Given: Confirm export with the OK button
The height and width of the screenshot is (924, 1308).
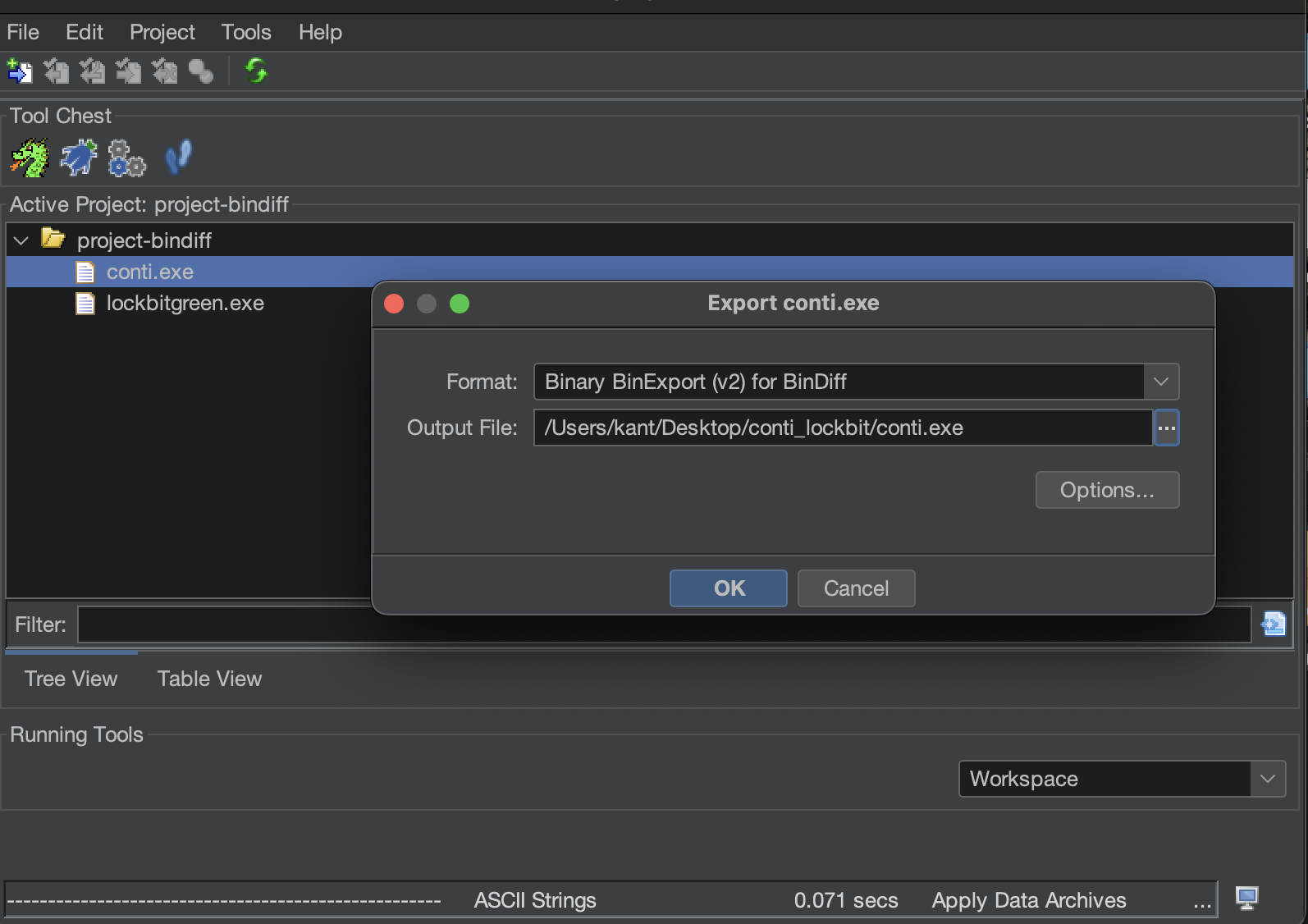Looking at the screenshot, I should [x=729, y=588].
